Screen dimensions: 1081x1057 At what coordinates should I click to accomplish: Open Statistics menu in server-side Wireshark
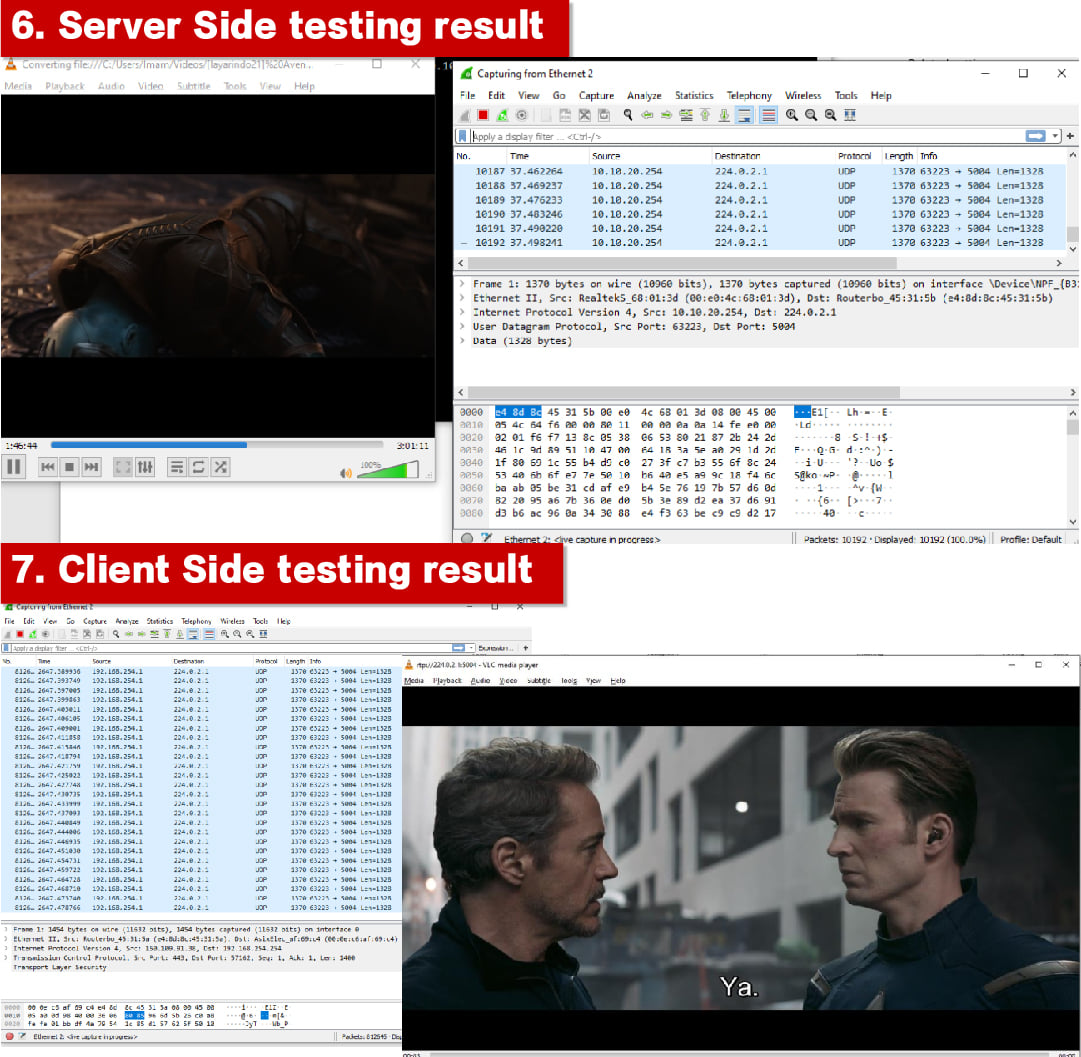pyautogui.click(x=694, y=96)
